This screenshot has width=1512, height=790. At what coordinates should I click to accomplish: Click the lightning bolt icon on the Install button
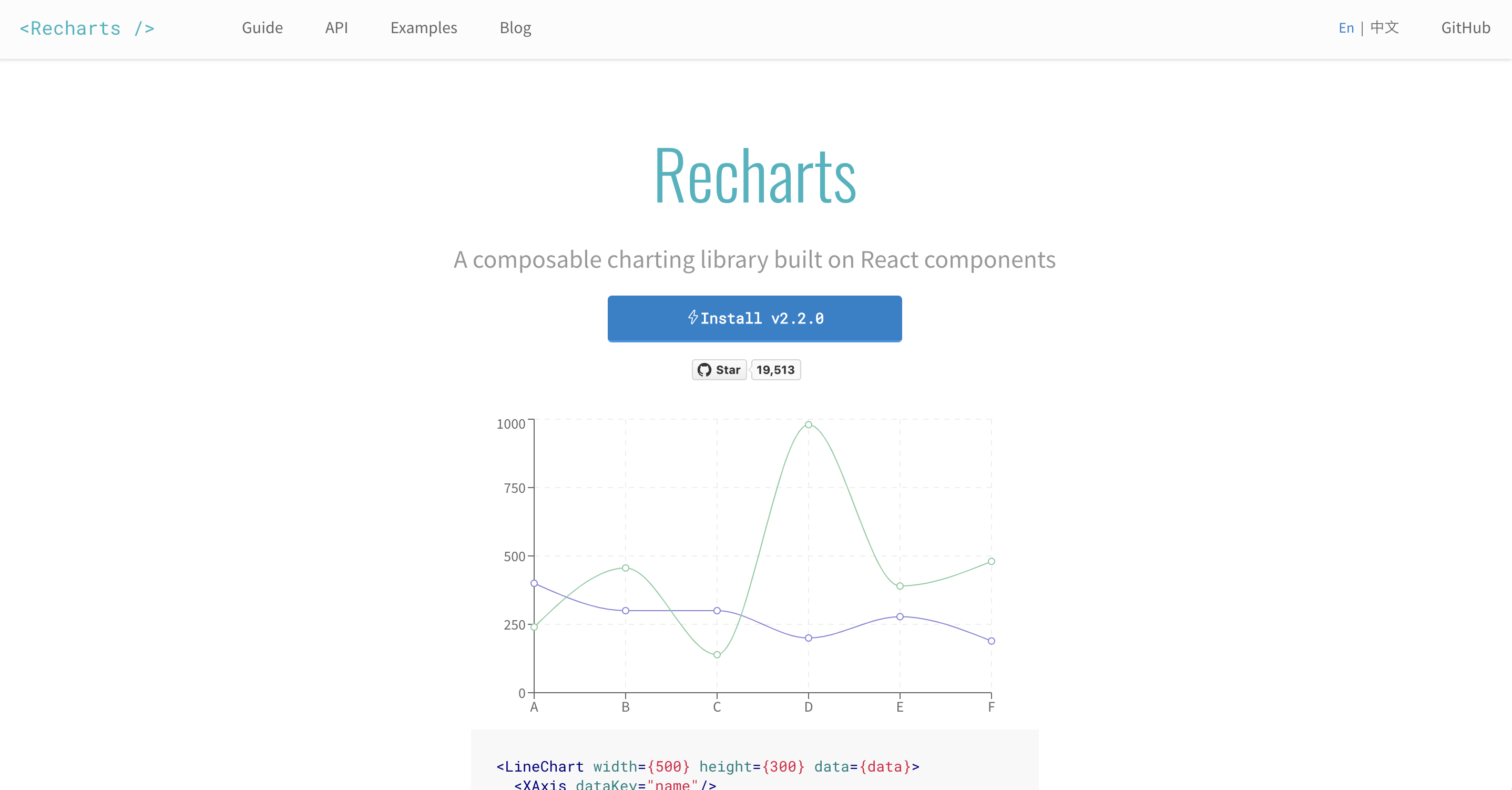click(x=692, y=318)
